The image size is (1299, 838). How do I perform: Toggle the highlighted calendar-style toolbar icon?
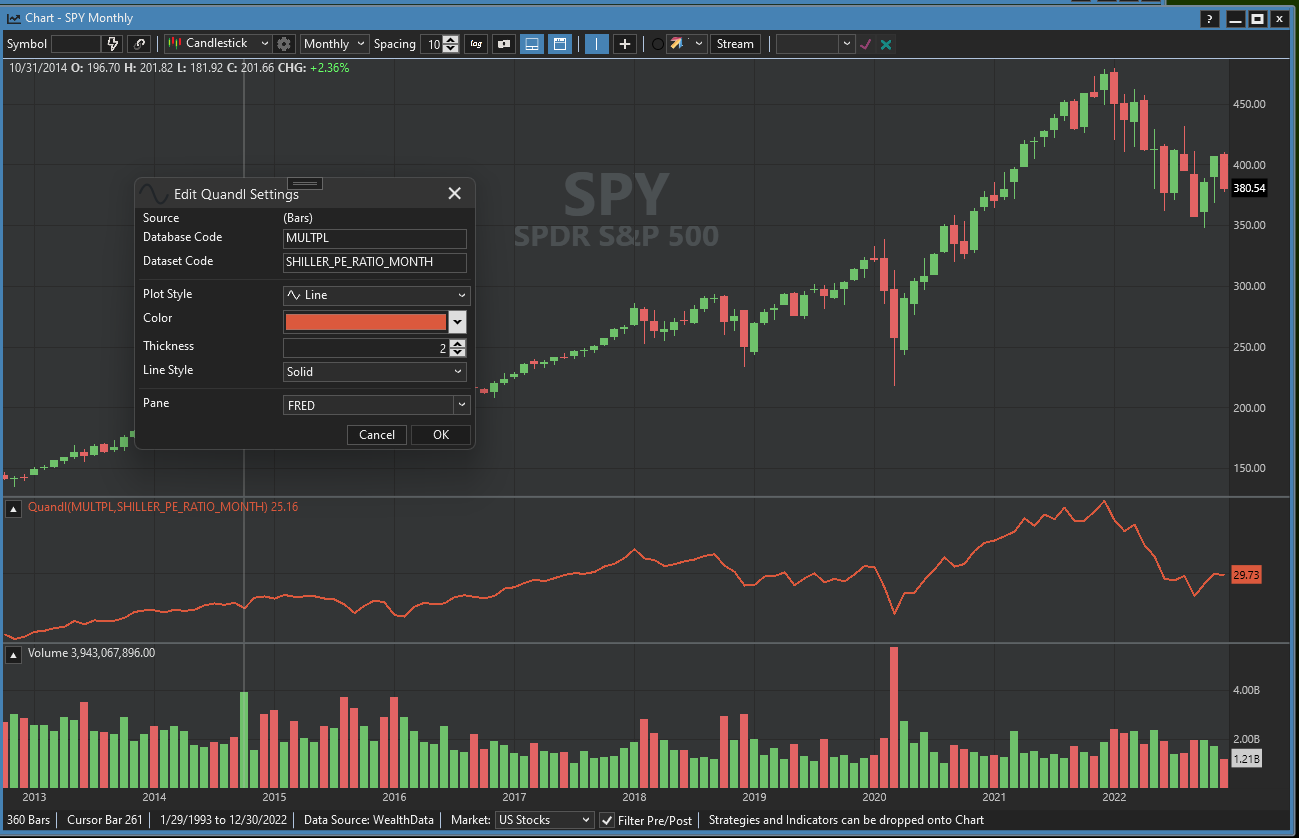pos(560,44)
